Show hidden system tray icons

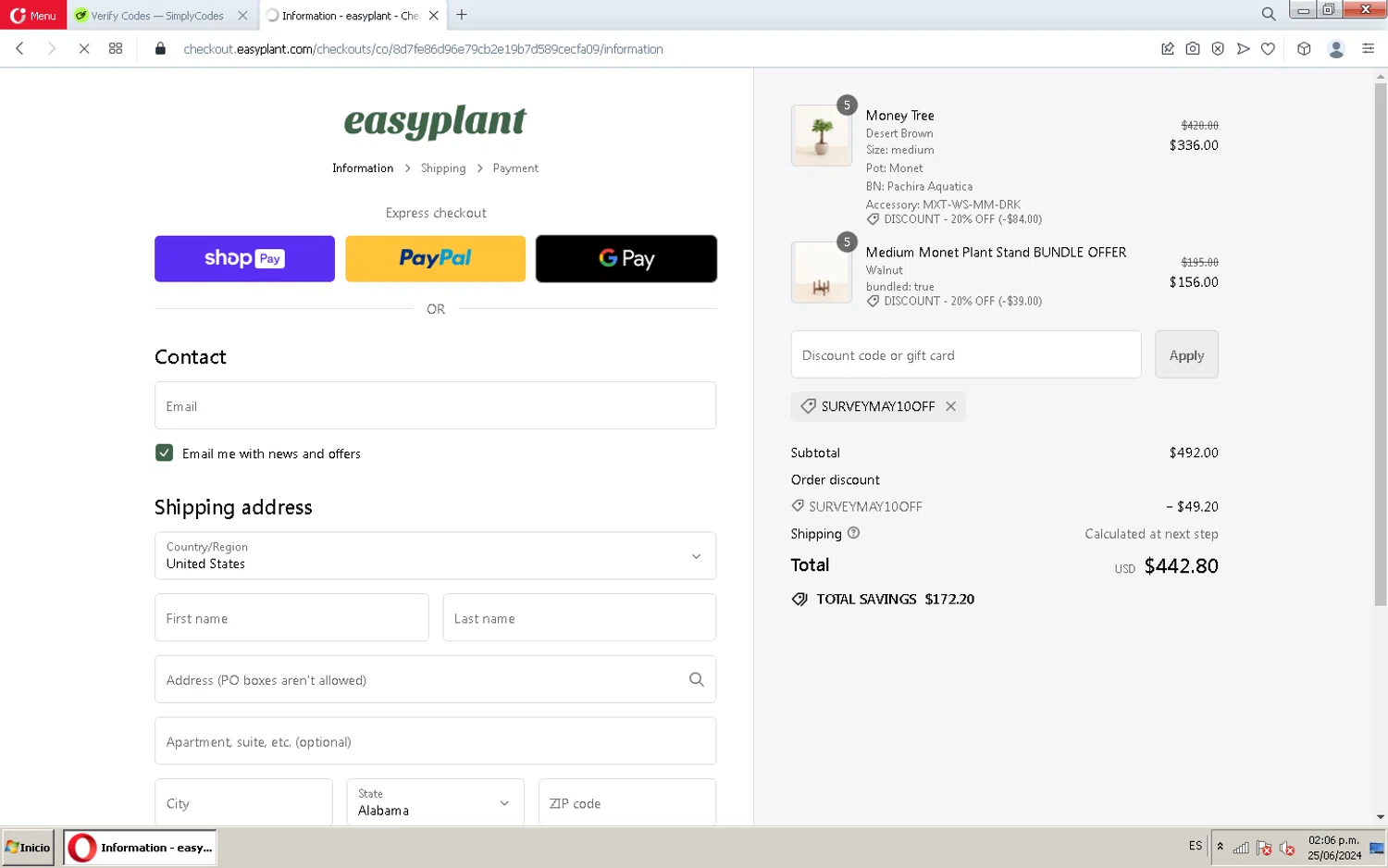coord(1220,847)
